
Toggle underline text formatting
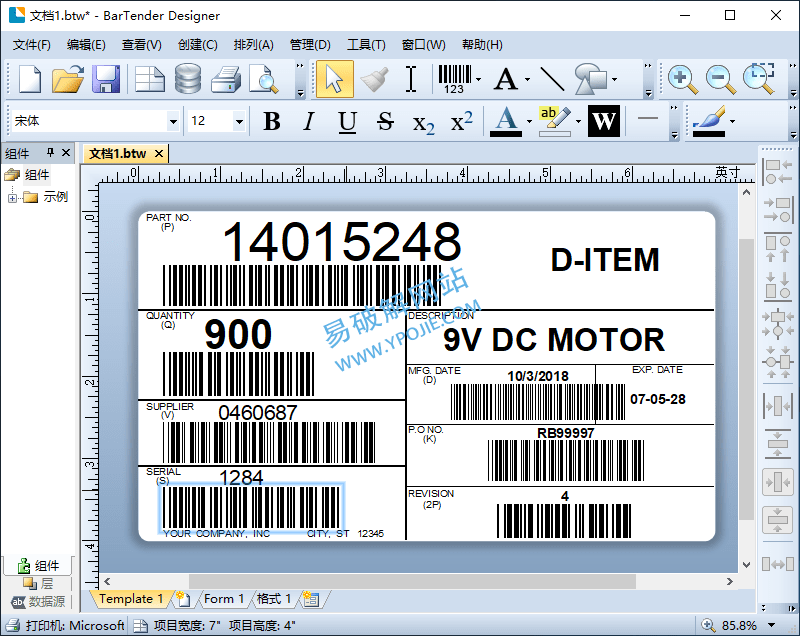(x=347, y=121)
